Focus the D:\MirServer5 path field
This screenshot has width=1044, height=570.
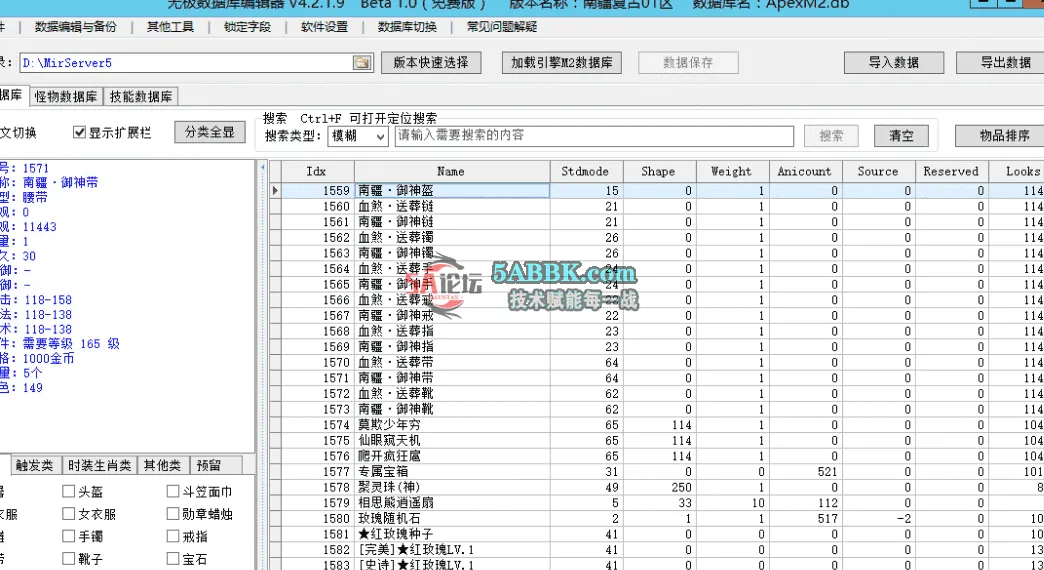pyautogui.click(x=186, y=63)
